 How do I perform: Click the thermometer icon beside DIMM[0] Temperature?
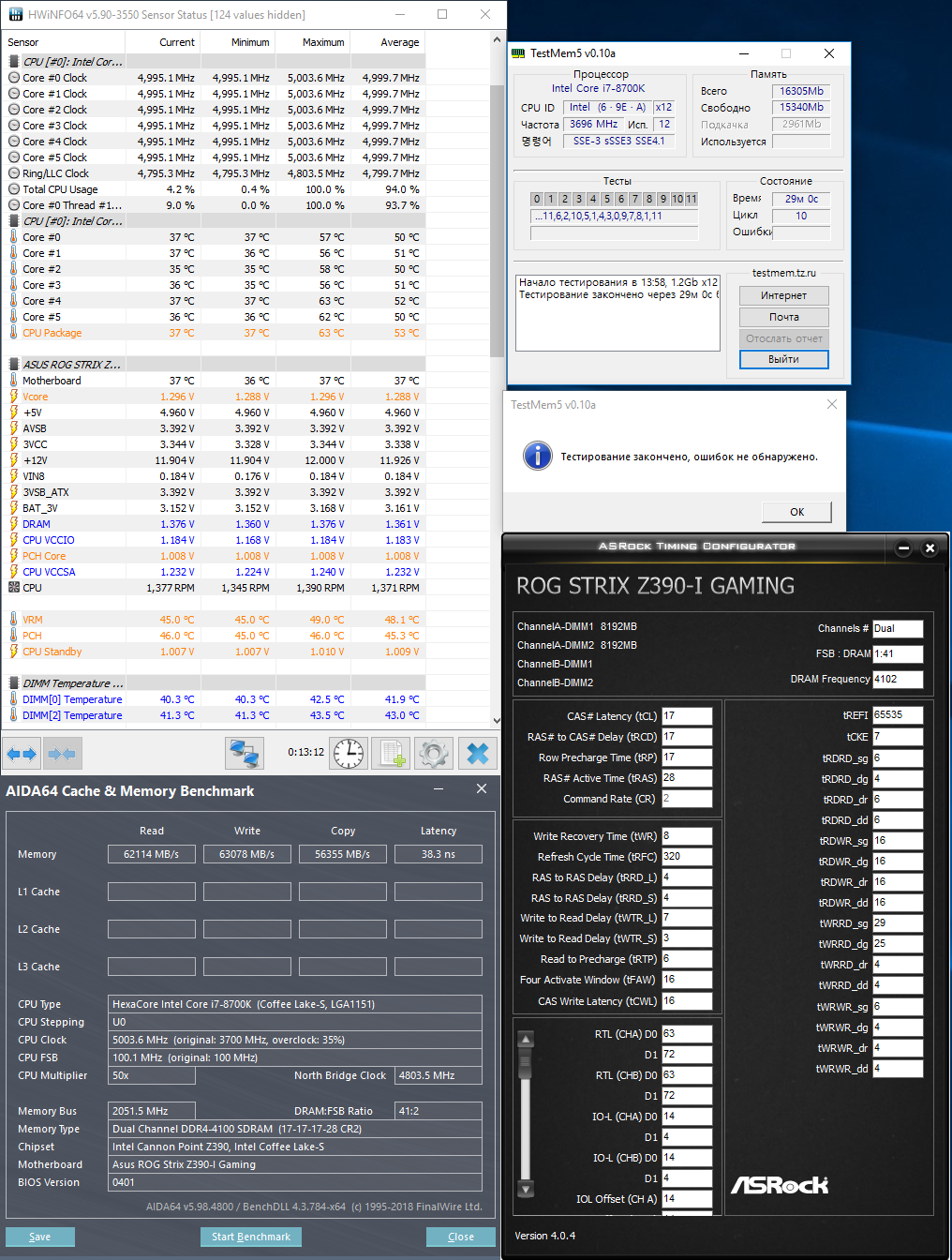pos(13,699)
